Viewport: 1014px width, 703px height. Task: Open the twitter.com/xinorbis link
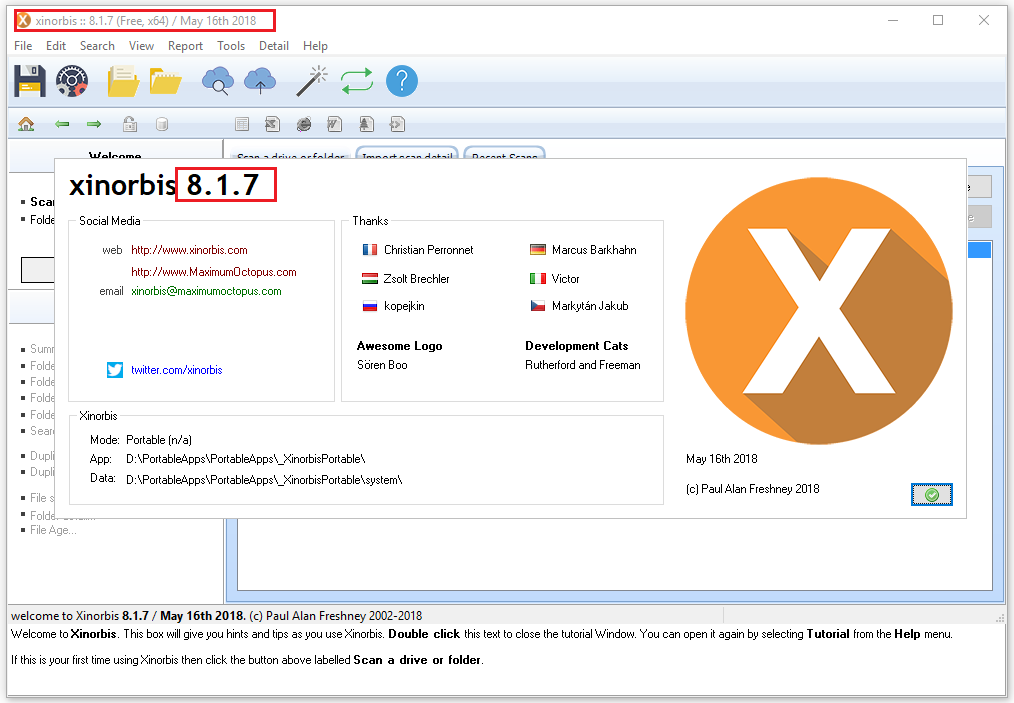177,370
